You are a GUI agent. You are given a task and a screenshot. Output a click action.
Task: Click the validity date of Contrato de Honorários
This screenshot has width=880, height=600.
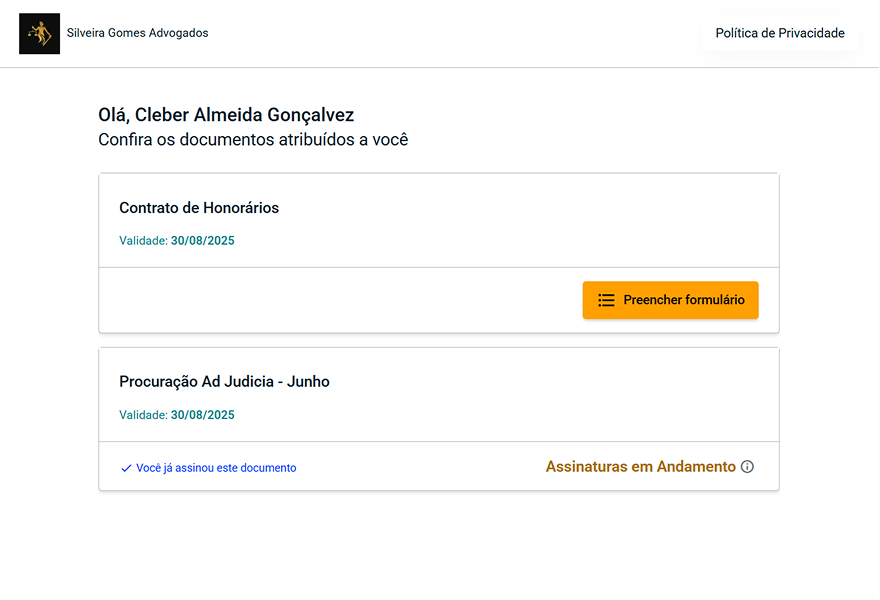pos(203,241)
